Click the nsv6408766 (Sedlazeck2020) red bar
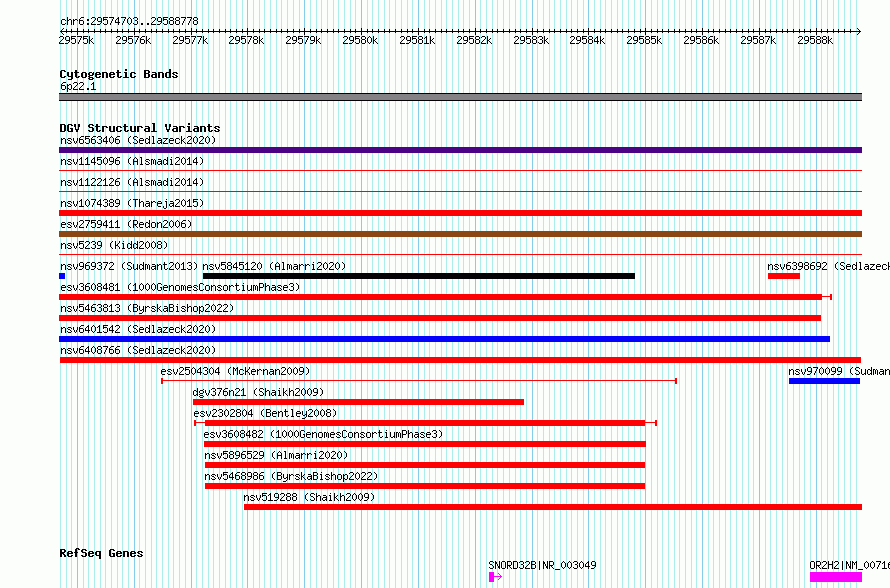890x588 pixels. tap(460, 360)
